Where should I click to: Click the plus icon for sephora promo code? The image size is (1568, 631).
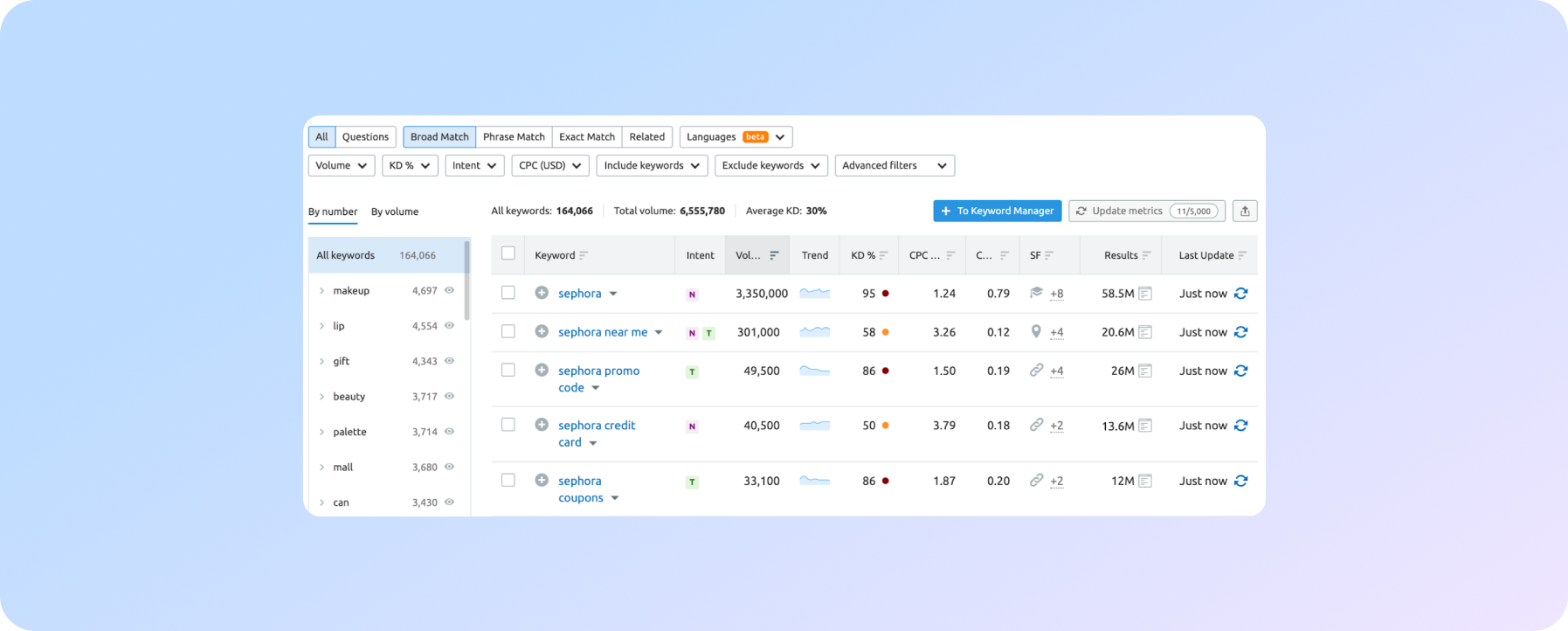[x=542, y=370]
